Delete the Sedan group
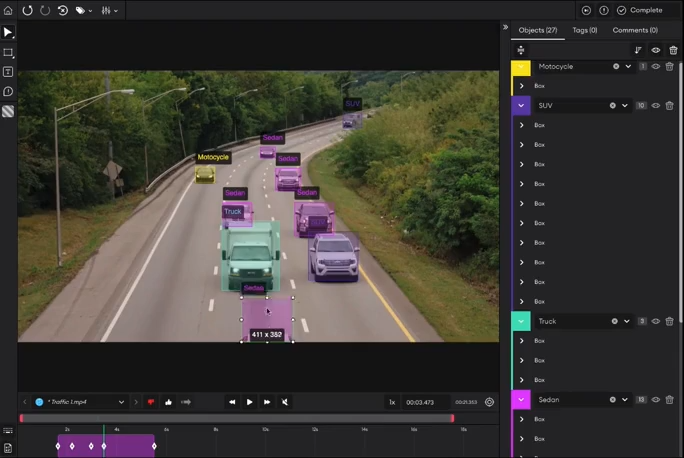Image resolution: width=684 pixels, height=458 pixels. (x=670, y=400)
